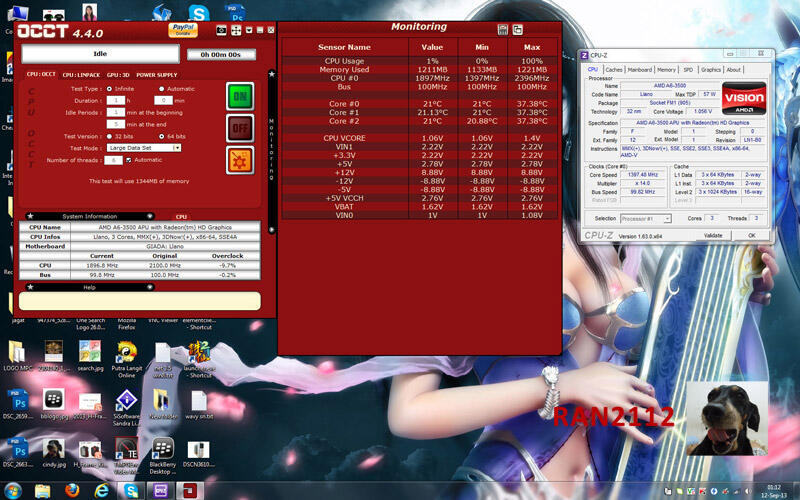
Task: Select Putra Langit Online desktop icon
Action: pos(127,359)
